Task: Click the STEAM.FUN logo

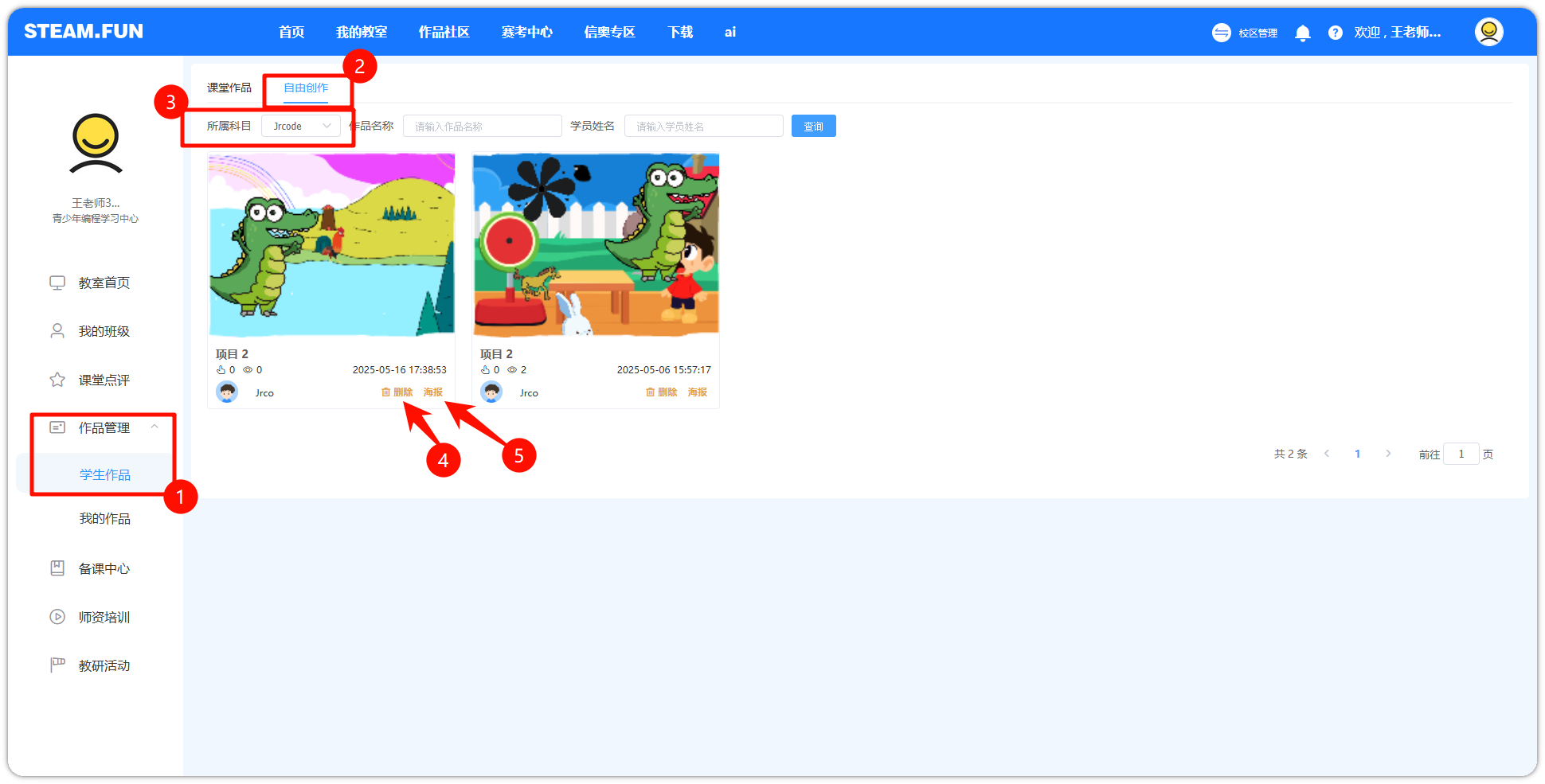Action: (x=84, y=31)
